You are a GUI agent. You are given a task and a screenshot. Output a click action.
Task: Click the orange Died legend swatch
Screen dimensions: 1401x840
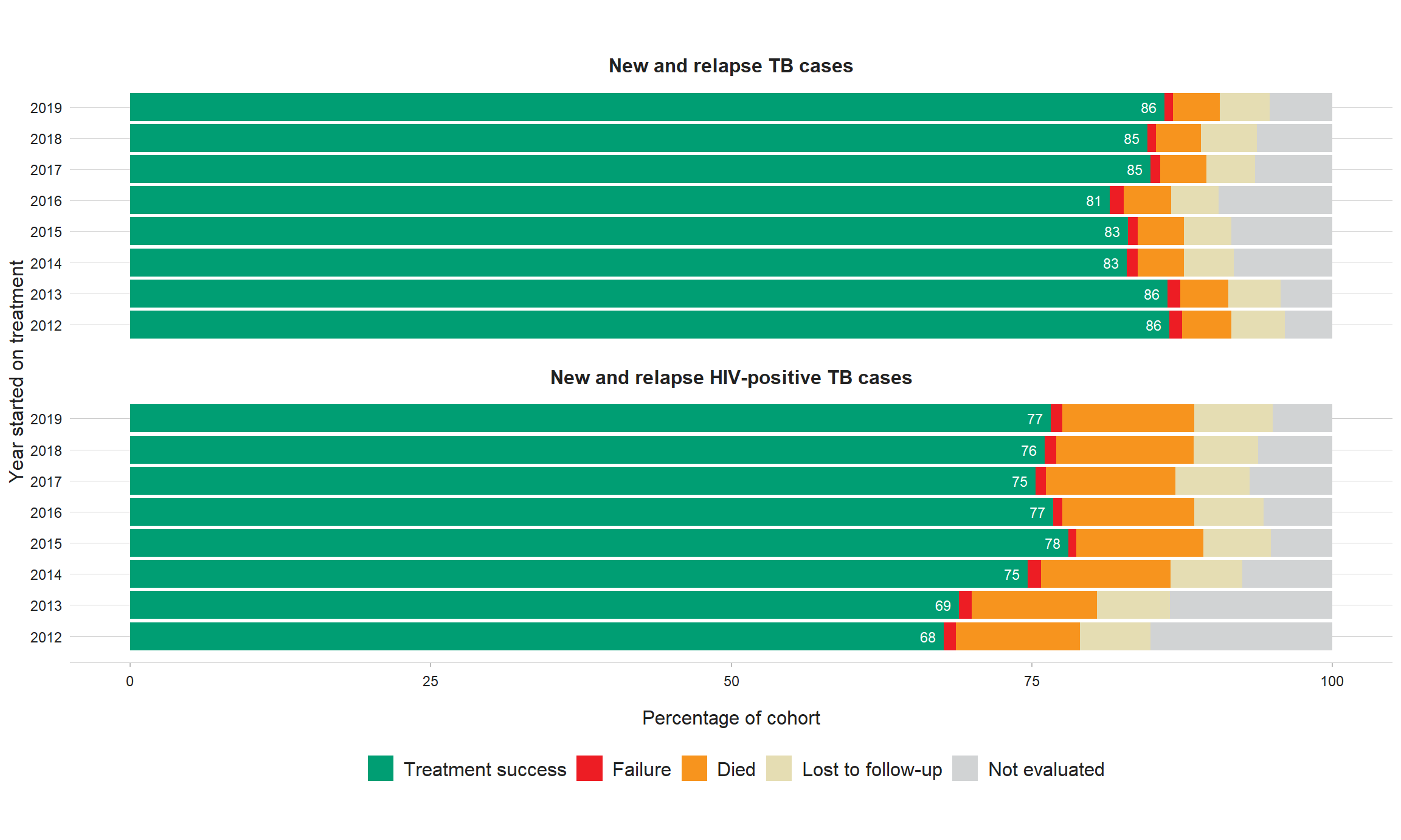(694, 768)
